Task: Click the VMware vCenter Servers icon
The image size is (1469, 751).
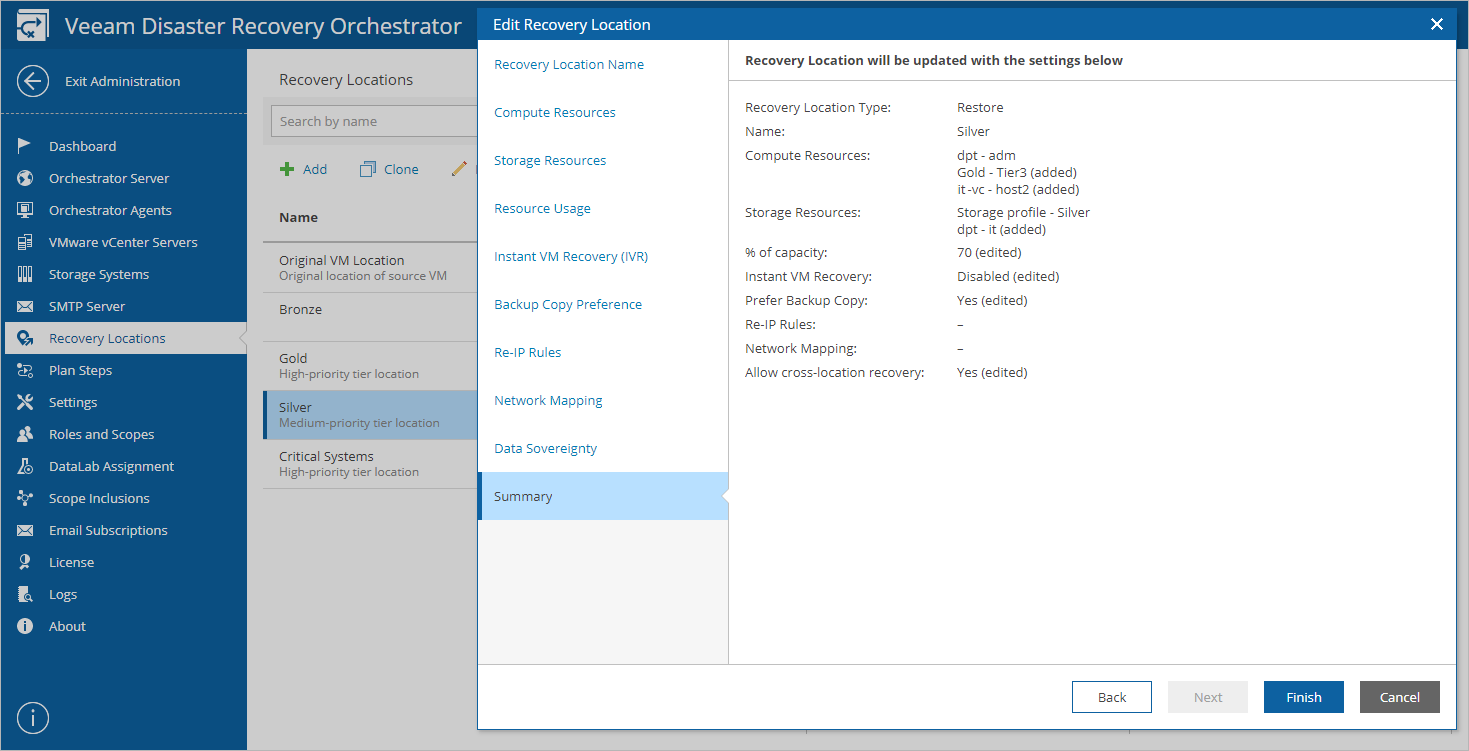Action: click(26, 242)
